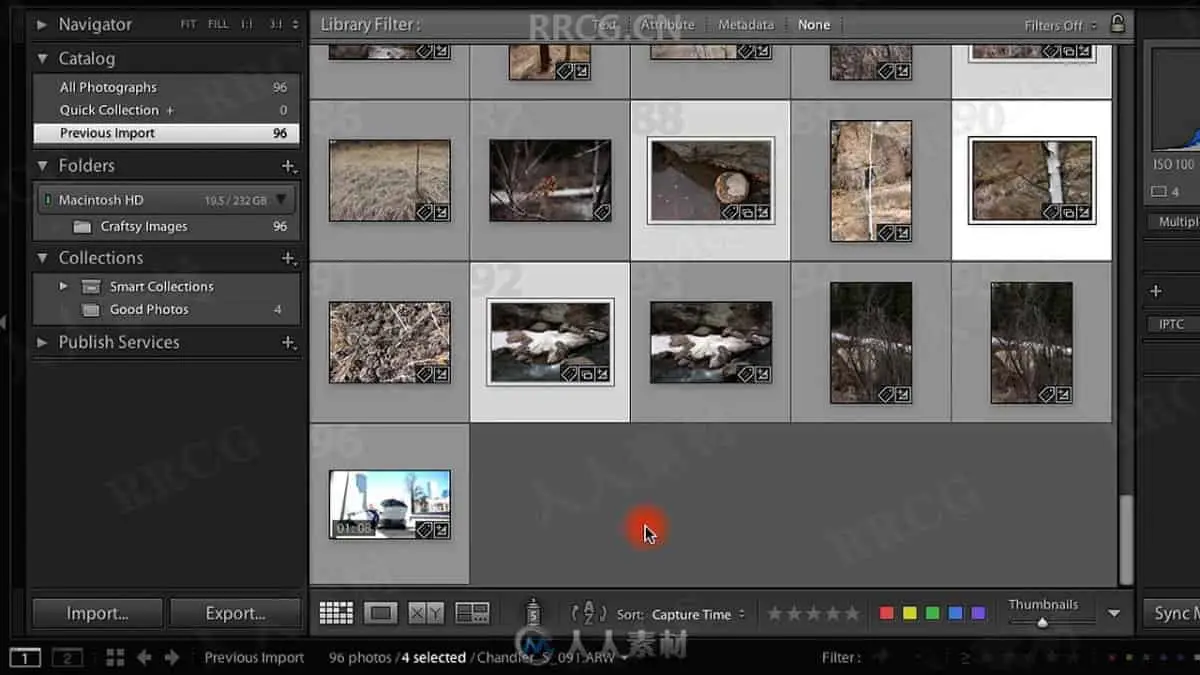Reverse sort direction with A-Z icon

point(588,613)
